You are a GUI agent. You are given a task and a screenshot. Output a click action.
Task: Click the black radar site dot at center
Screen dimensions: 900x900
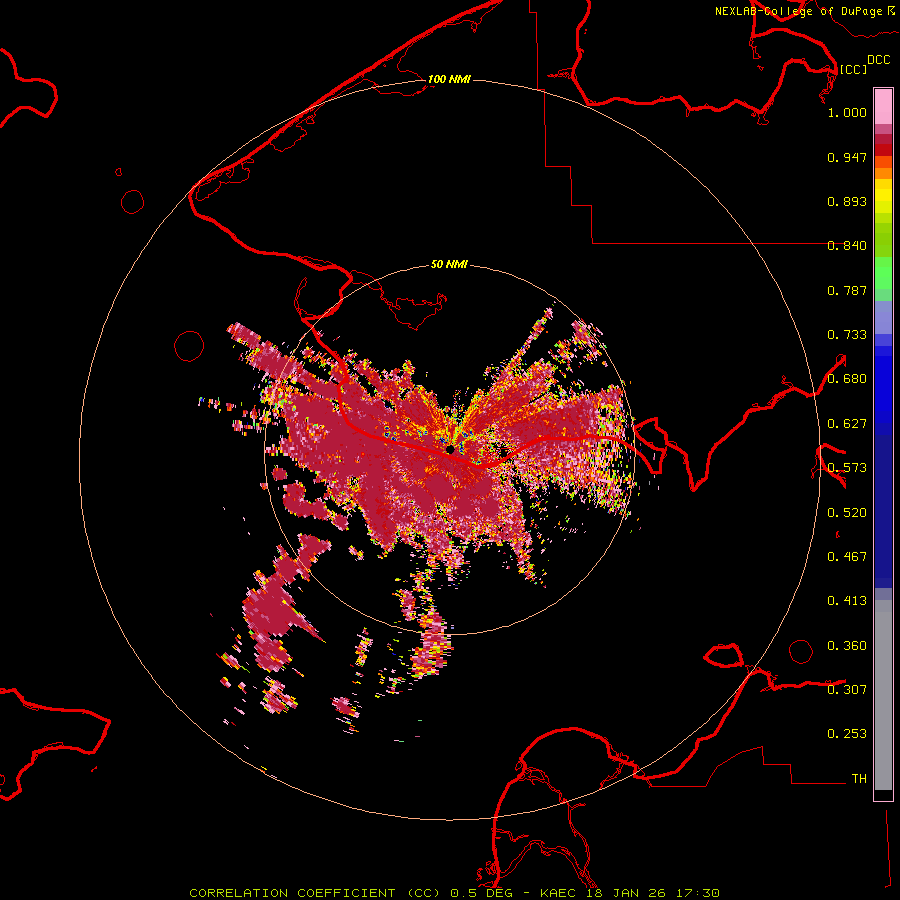coord(450,449)
